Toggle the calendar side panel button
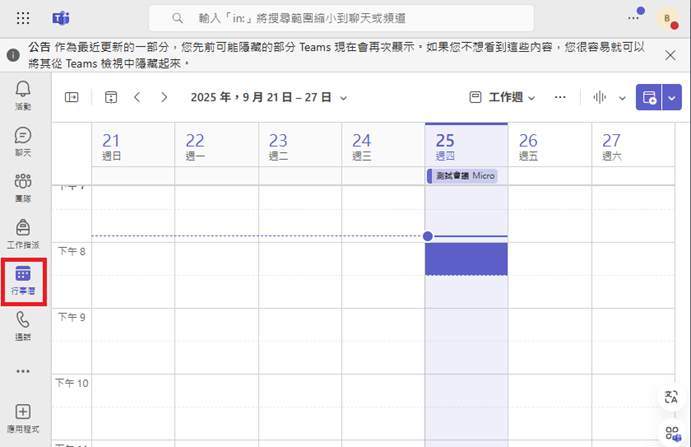 tap(71, 97)
